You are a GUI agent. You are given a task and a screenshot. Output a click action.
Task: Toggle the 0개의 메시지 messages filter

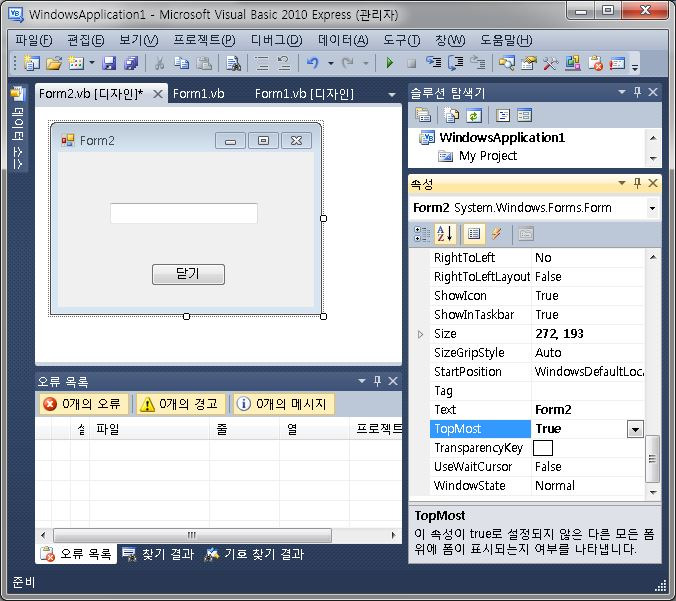pyautogui.click(x=284, y=404)
